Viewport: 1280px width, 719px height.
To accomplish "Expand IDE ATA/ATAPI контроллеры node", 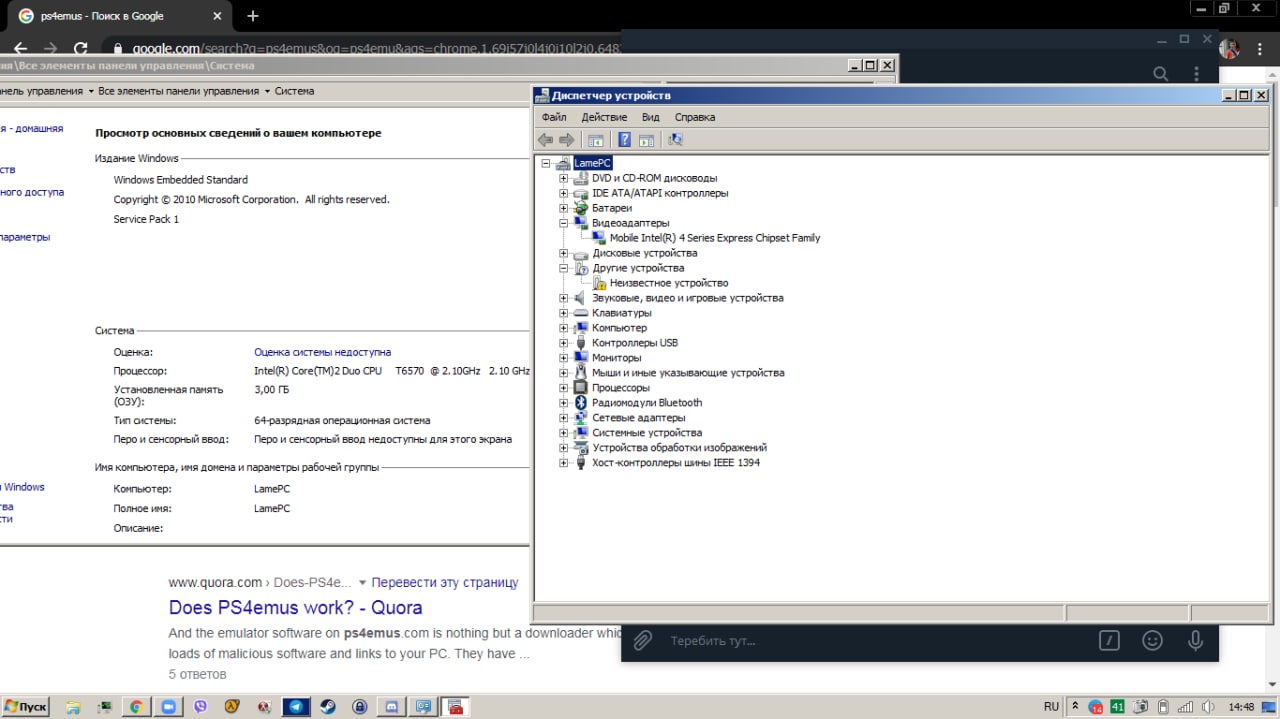I will pyautogui.click(x=564, y=193).
